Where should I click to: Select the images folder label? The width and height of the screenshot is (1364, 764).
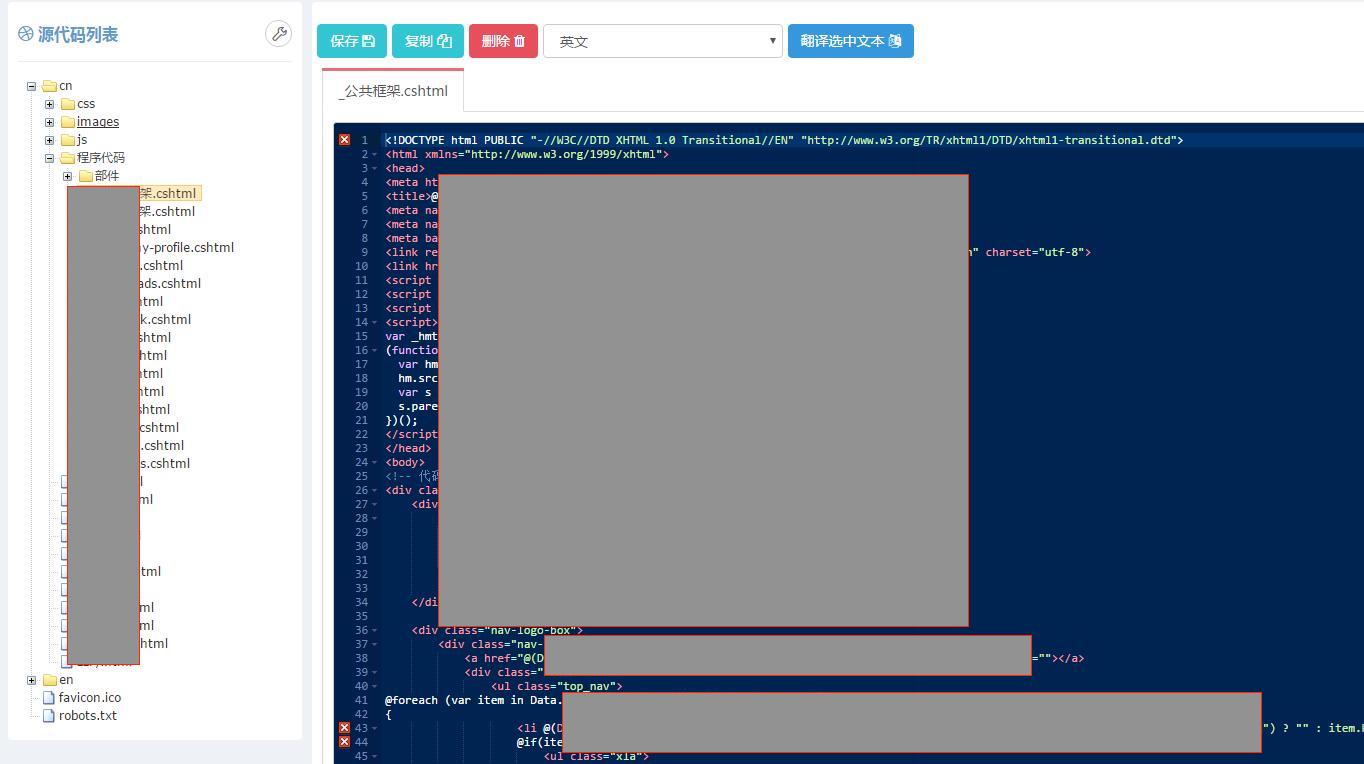click(98, 122)
